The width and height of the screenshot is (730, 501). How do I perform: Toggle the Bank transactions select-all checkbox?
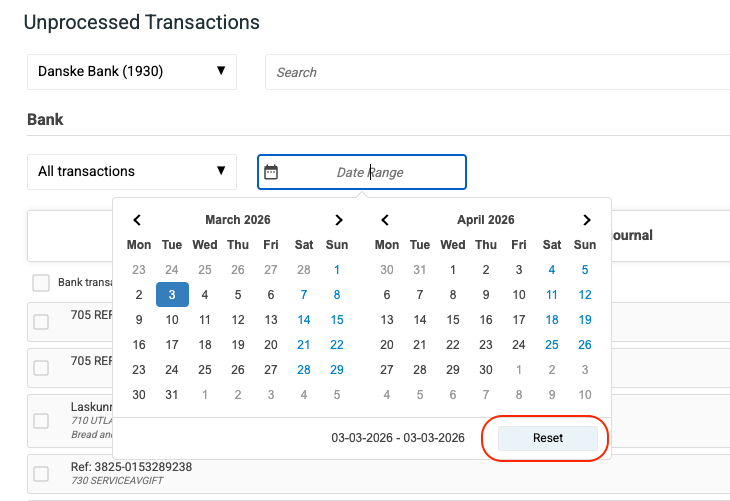[x=41, y=283]
